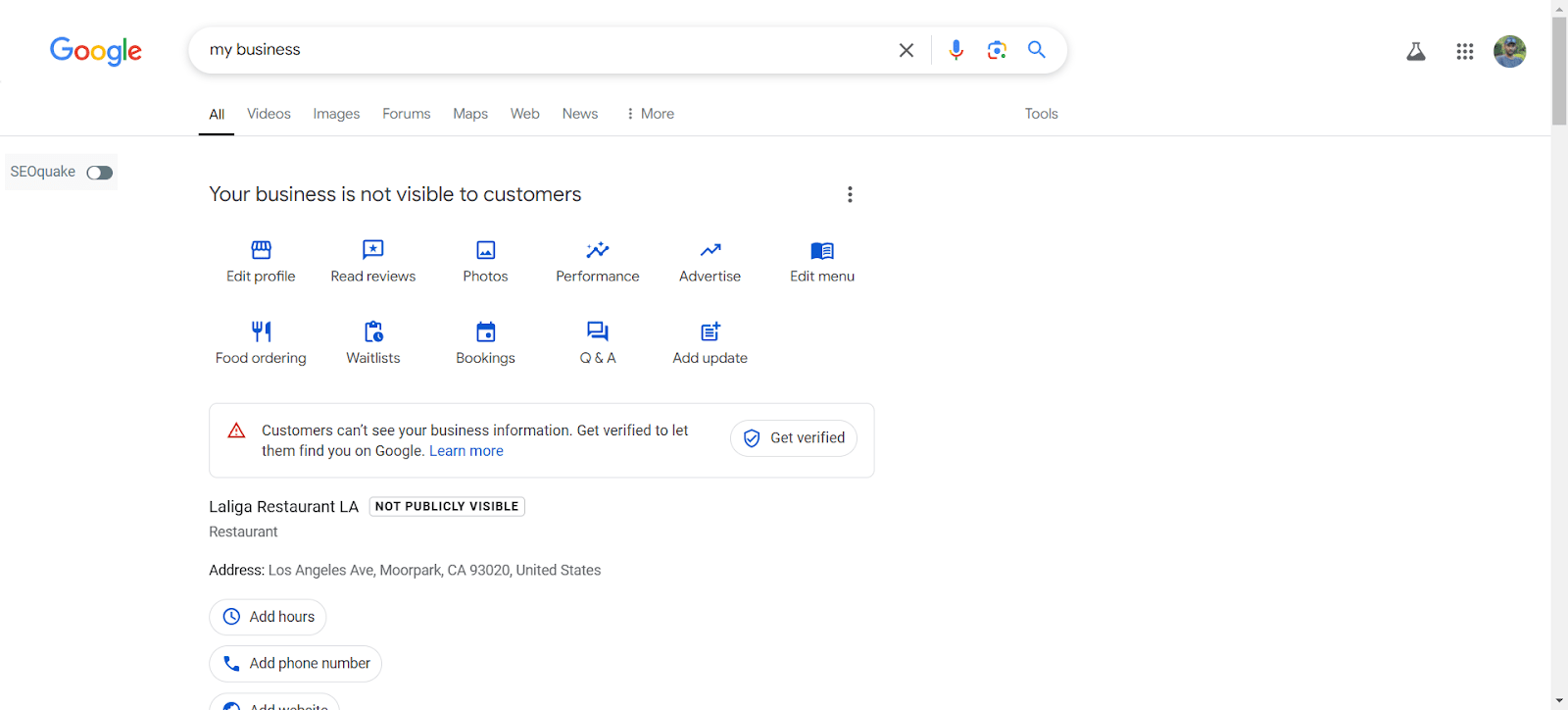Open Food ordering utensils icon

(x=261, y=331)
